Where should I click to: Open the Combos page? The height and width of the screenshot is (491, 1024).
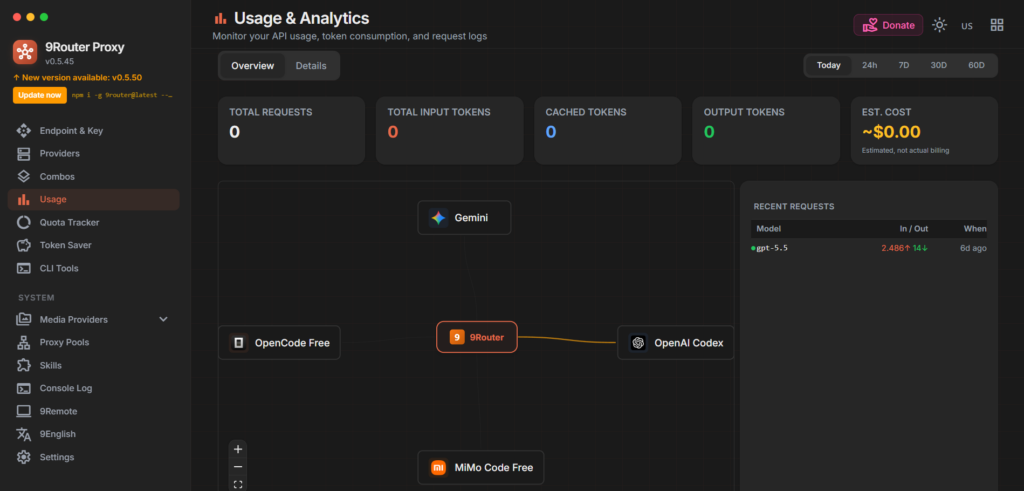pos(93,176)
